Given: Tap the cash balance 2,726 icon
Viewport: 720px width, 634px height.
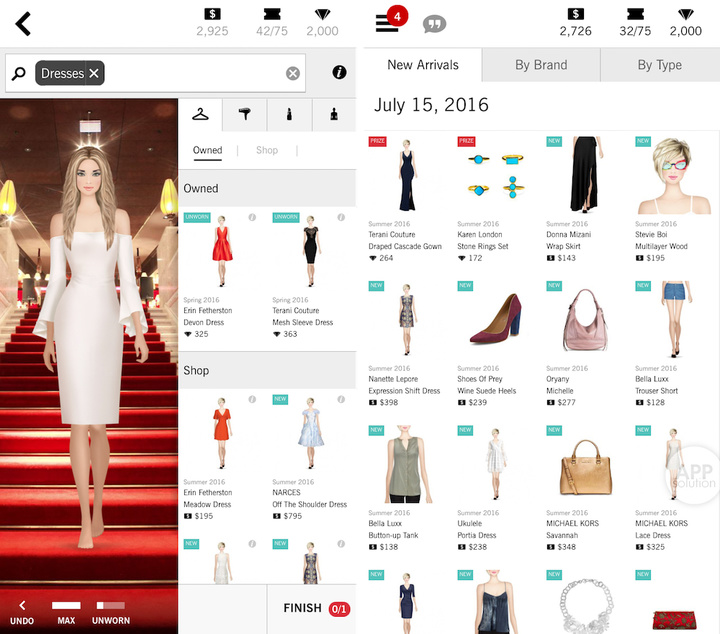Looking at the screenshot, I should point(575,14).
